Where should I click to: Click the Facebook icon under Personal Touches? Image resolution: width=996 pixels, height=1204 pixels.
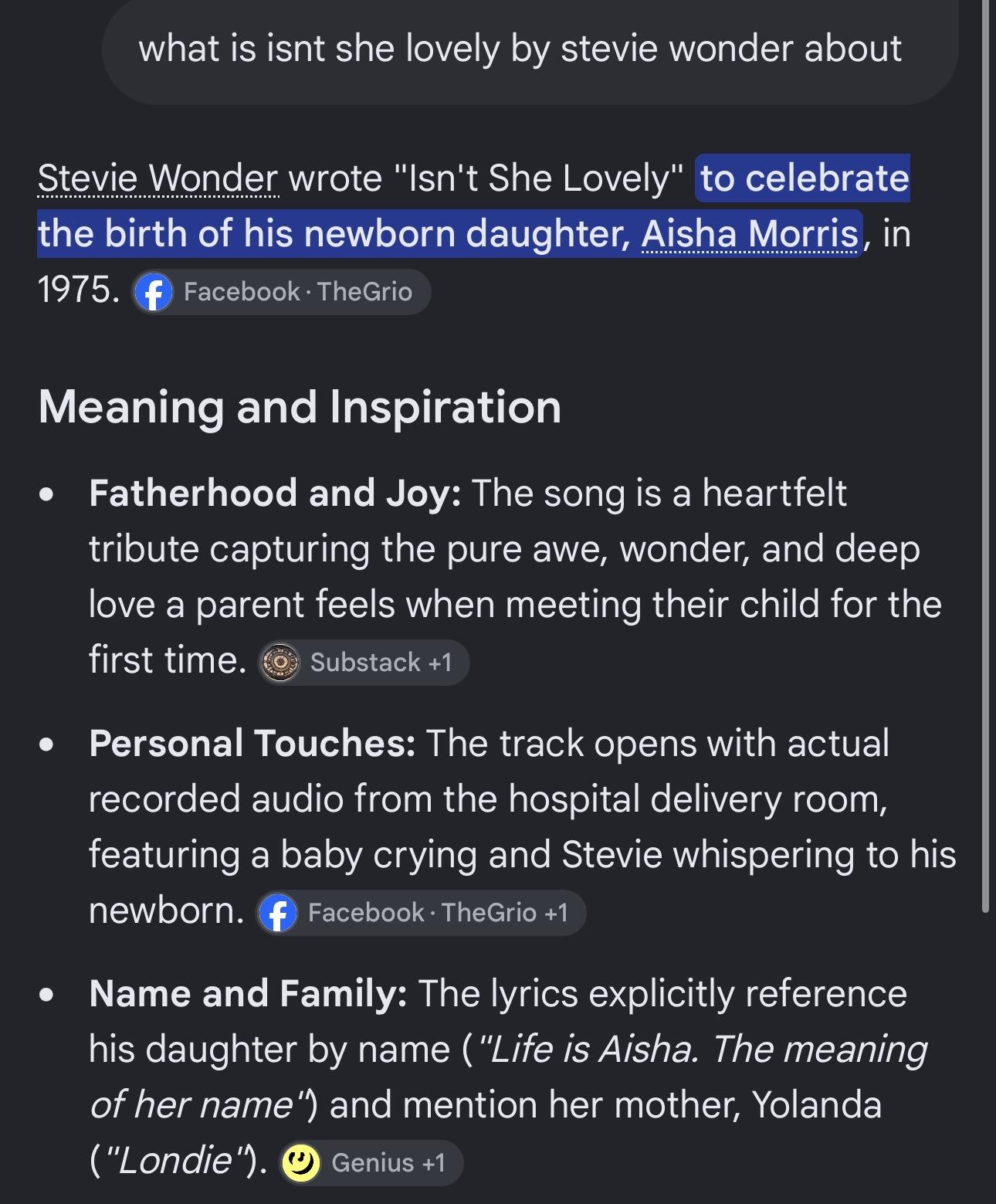tap(278, 914)
